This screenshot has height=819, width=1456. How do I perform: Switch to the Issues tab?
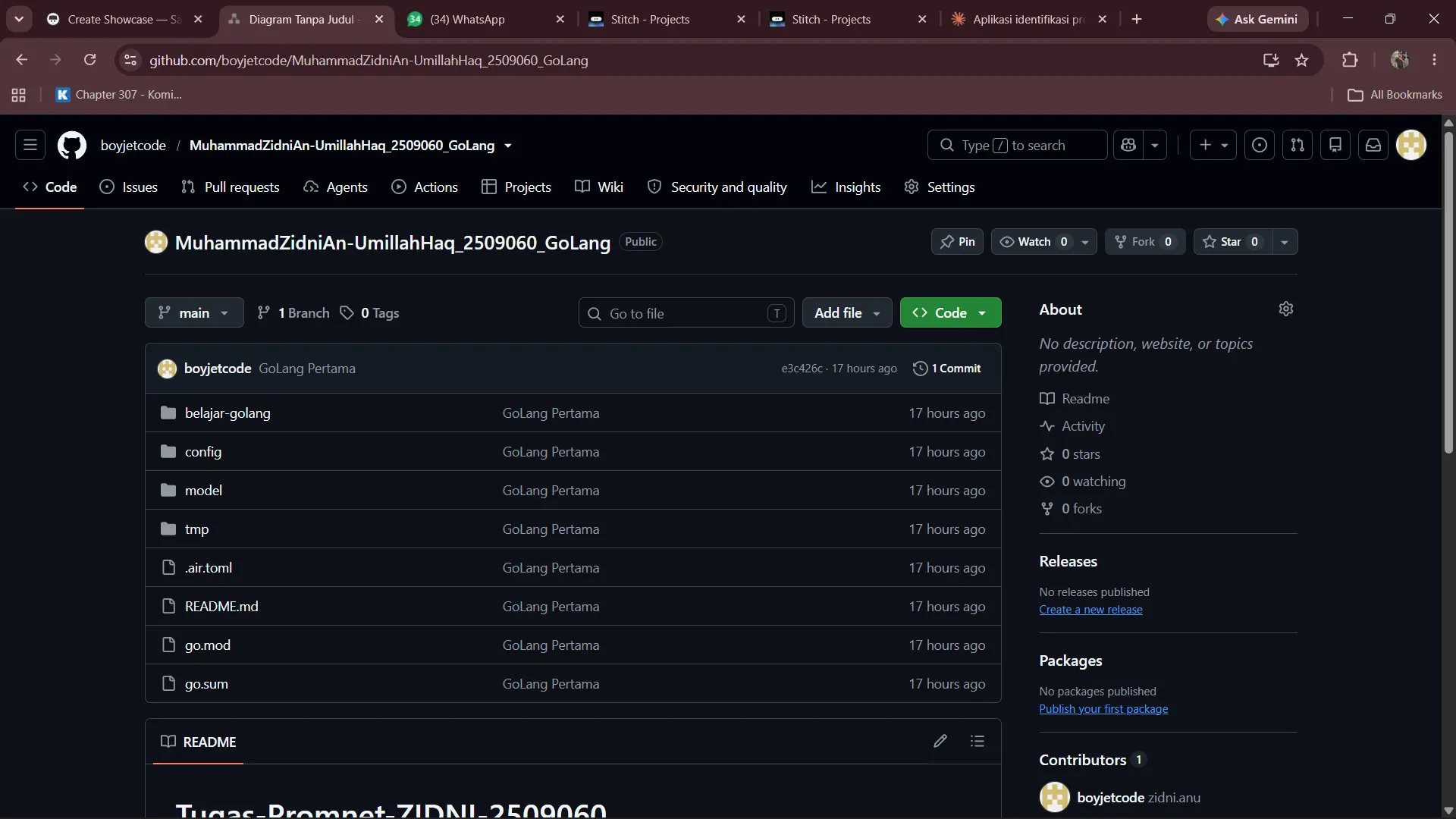129,187
